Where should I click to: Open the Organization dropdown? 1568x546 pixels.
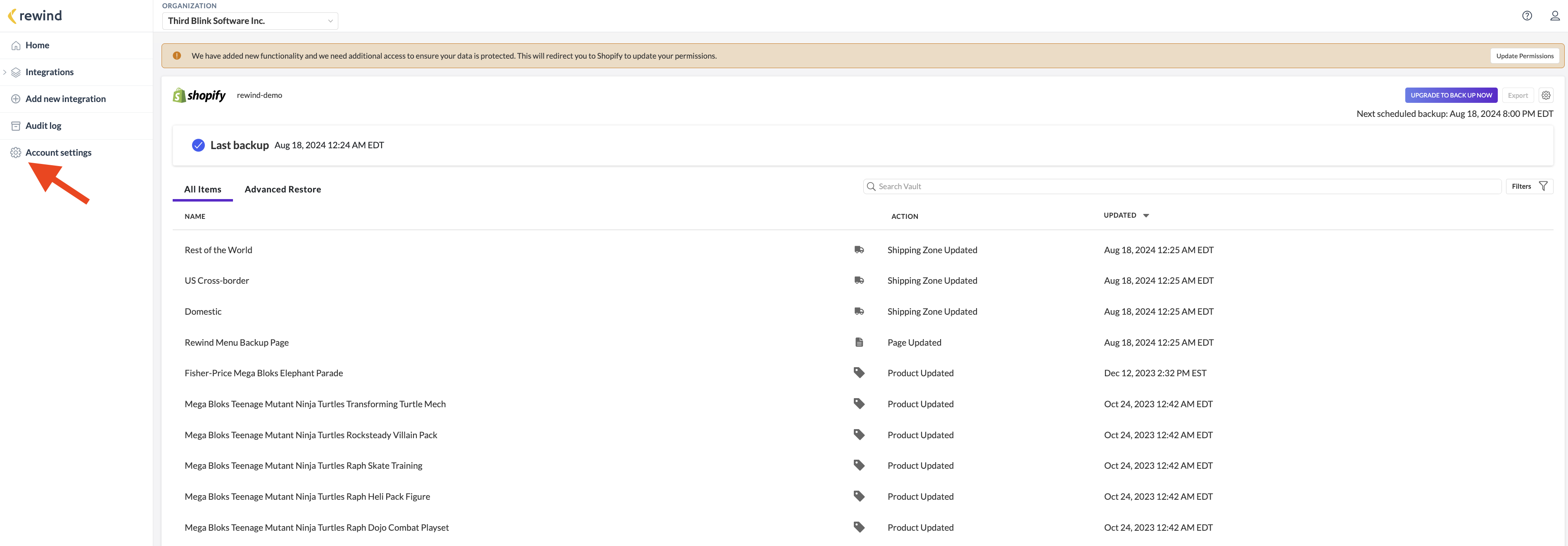pos(250,21)
